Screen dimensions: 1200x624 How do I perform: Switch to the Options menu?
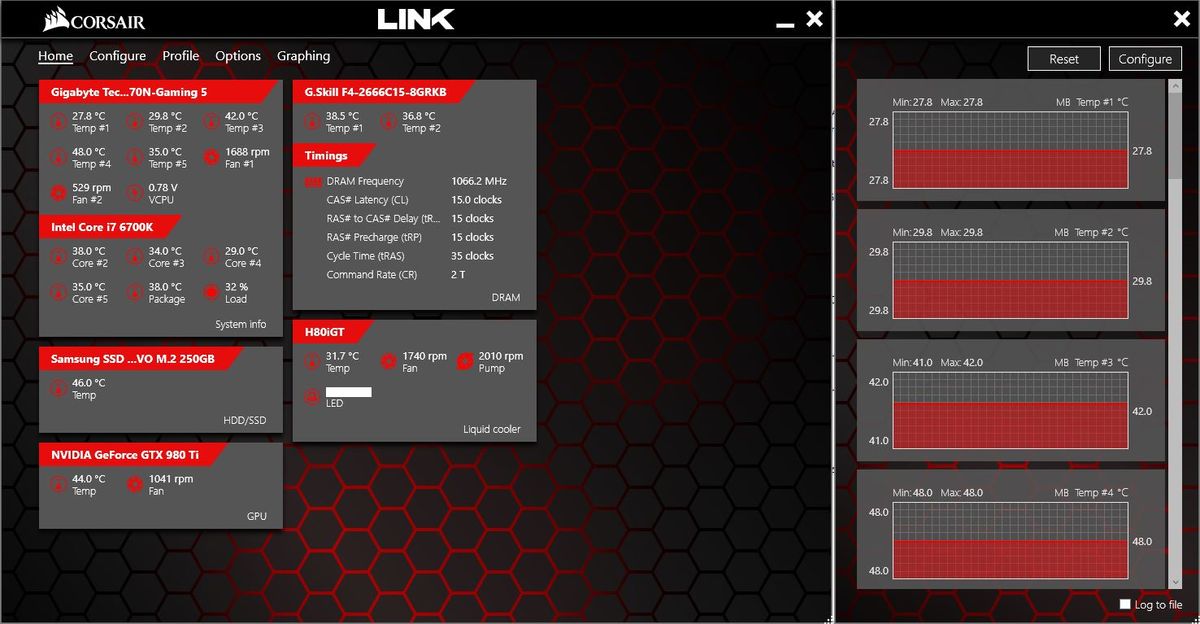coord(237,56)
